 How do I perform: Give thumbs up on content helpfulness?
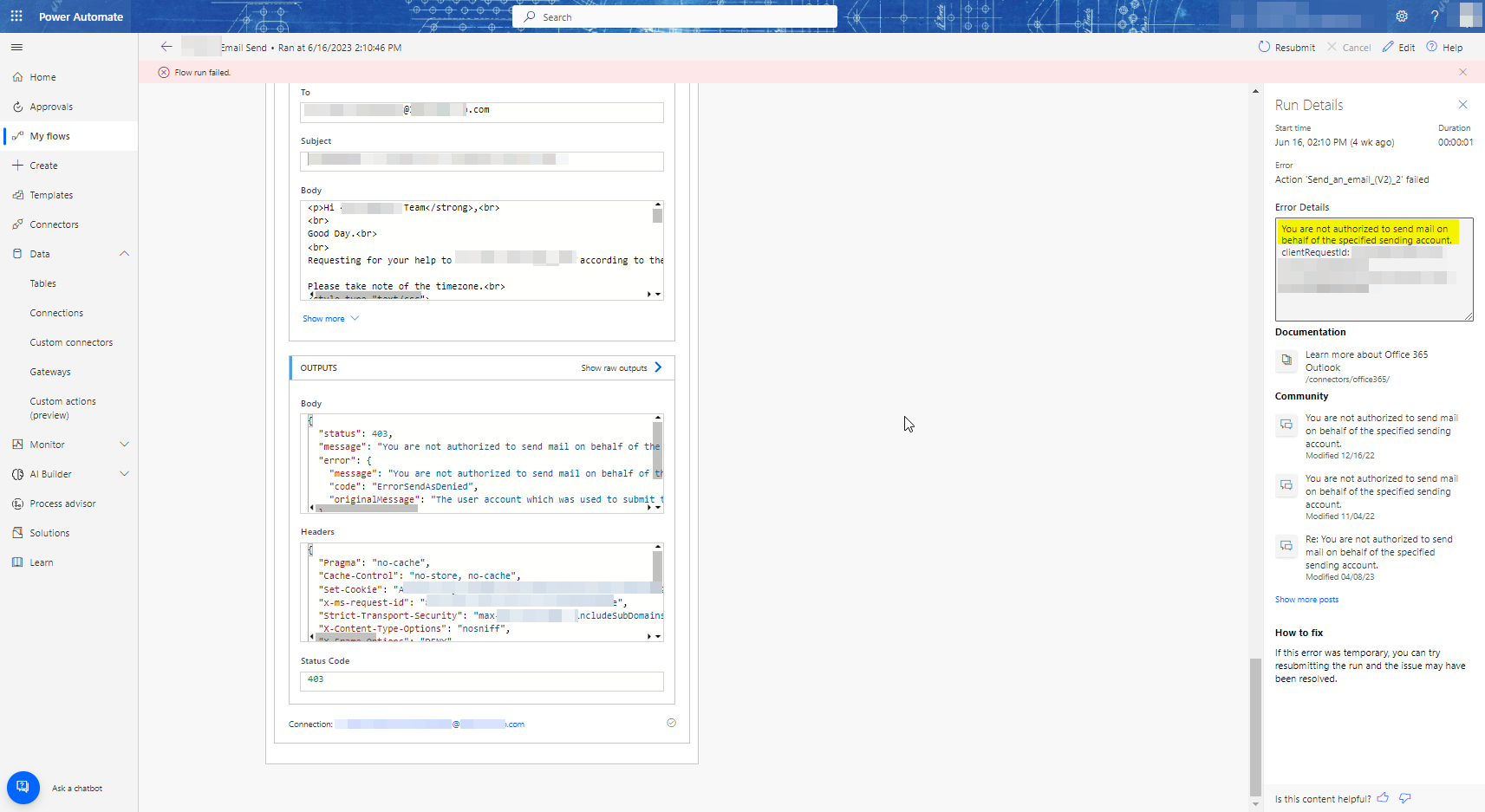[1384, 798]
